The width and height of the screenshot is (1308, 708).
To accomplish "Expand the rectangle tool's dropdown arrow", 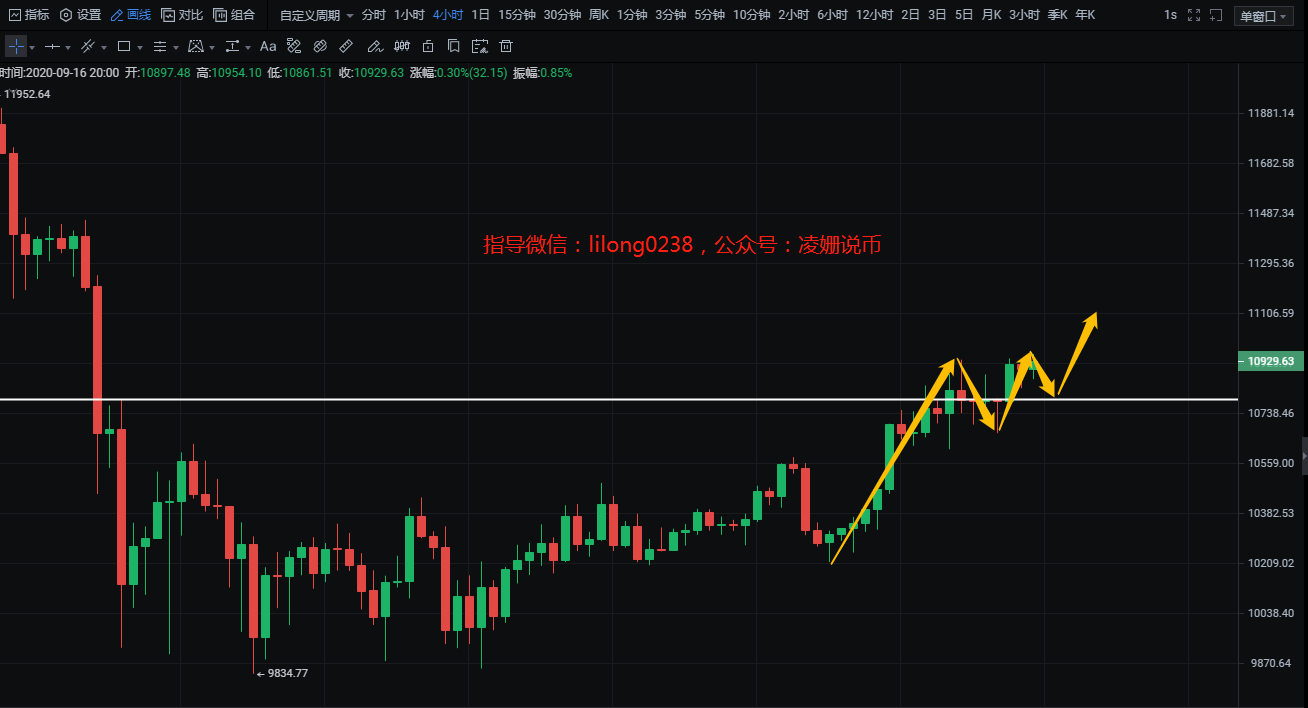I will pos(141,48).
